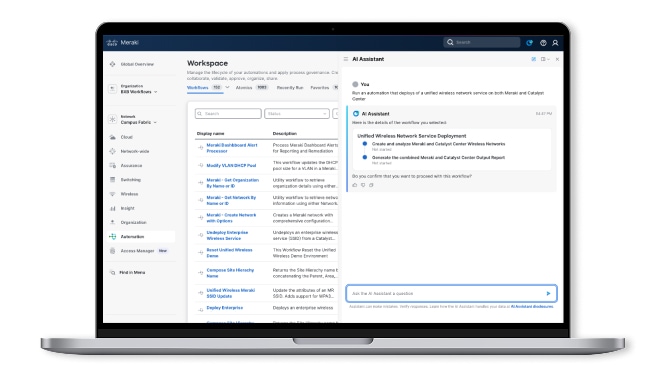Open the Network-wide sidebar section
The width and height of the screenshot is (666, 375).
coord(134,151)
